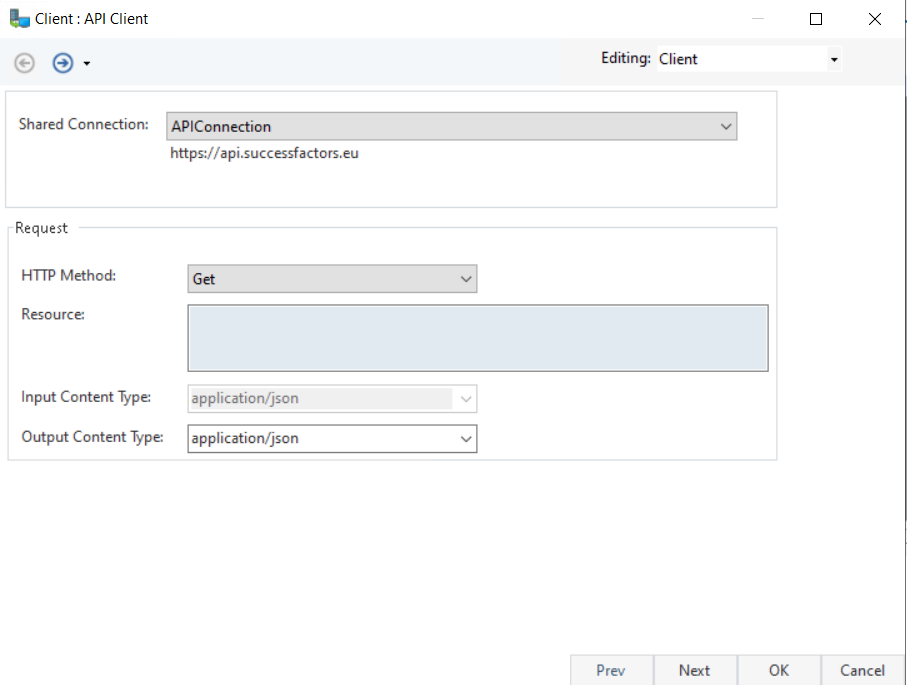Open the forward arrow history dropdown

point(87,64)
